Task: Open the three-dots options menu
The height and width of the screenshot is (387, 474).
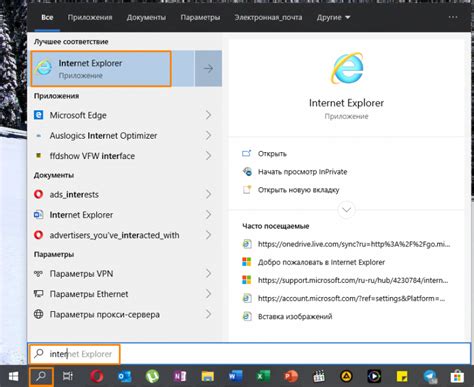Action: pos(453,17)
